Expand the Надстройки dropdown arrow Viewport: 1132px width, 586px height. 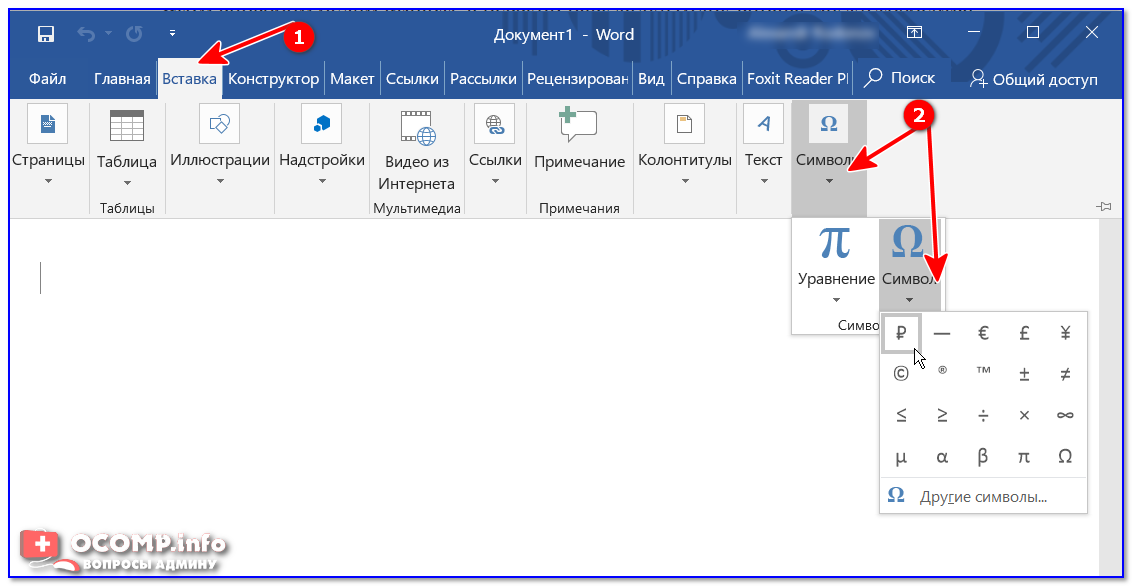coord(322,181)
